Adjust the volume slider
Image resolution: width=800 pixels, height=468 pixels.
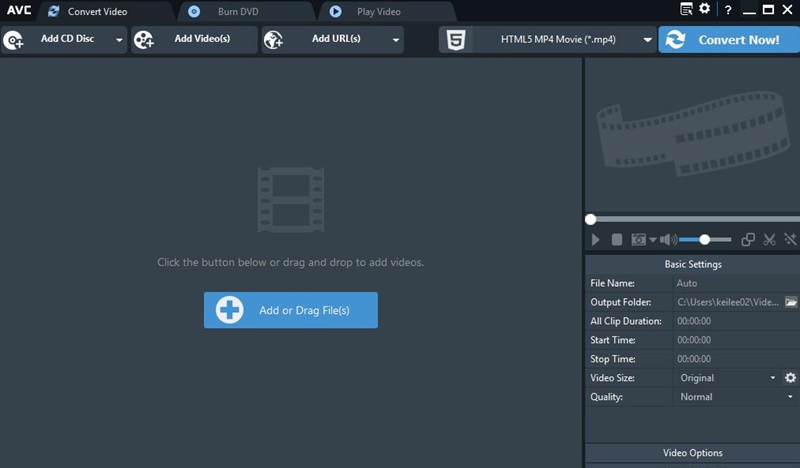tap(705, 239)
